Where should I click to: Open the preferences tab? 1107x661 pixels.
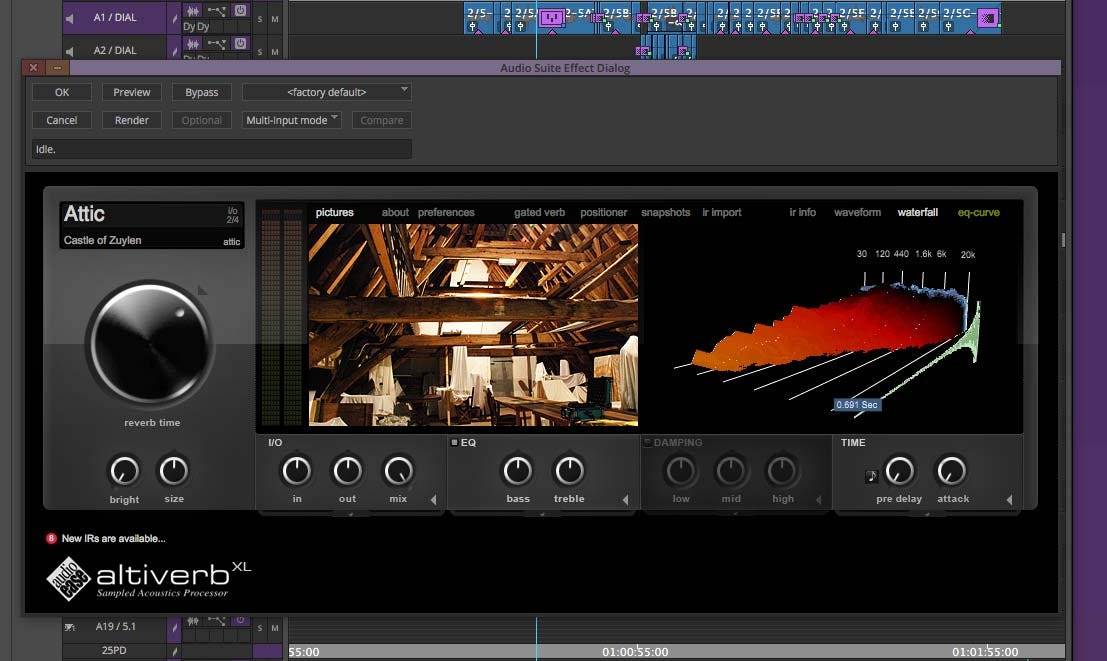coord(446,213)
